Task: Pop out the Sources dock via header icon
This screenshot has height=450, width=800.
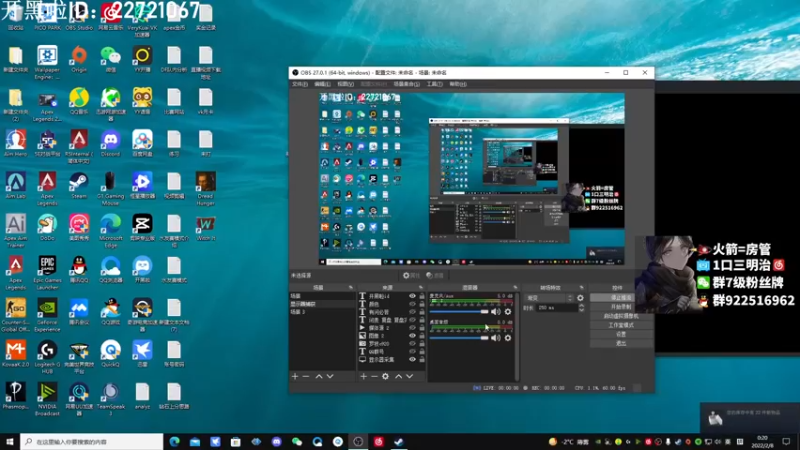Action: 421,288
